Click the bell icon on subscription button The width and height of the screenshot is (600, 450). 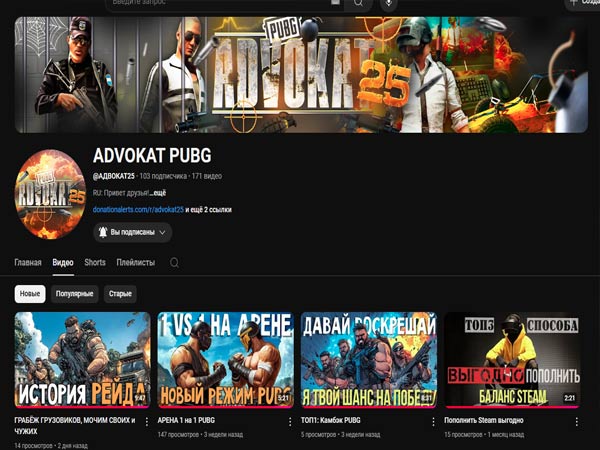pyautogui.click(x=102, y=232)
